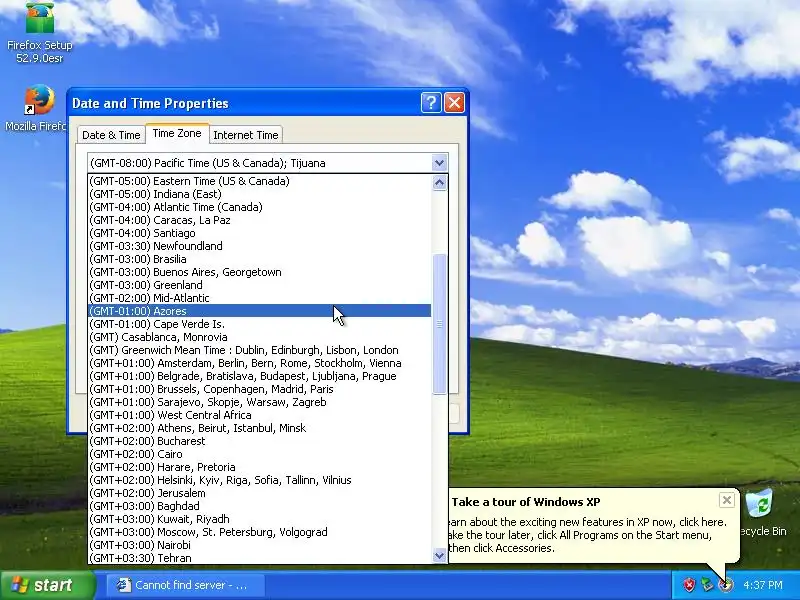Choose the Baghdad time zone

click(x=260, y=506)
